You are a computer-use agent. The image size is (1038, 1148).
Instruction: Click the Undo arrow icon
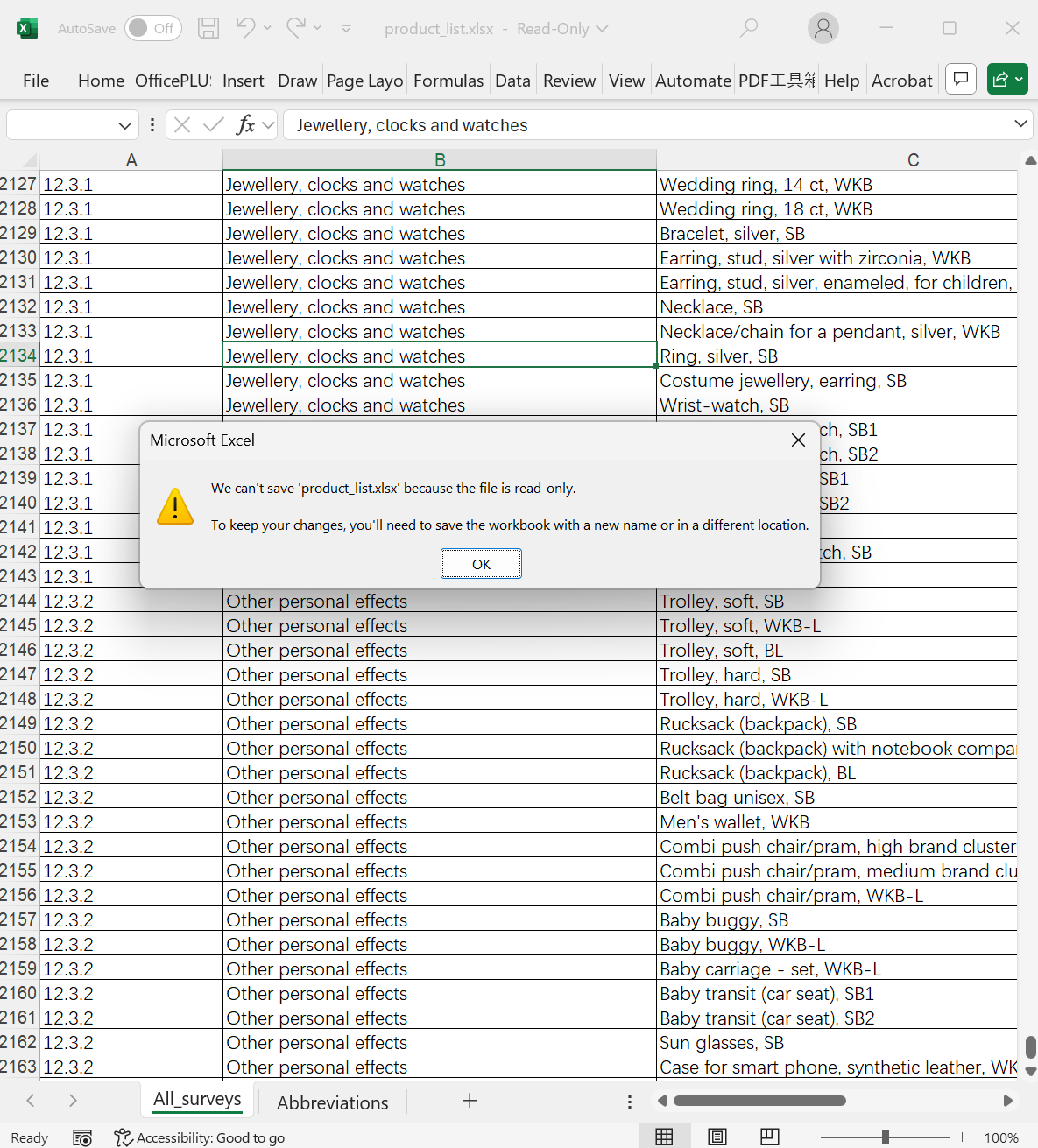tap(245, 28)
